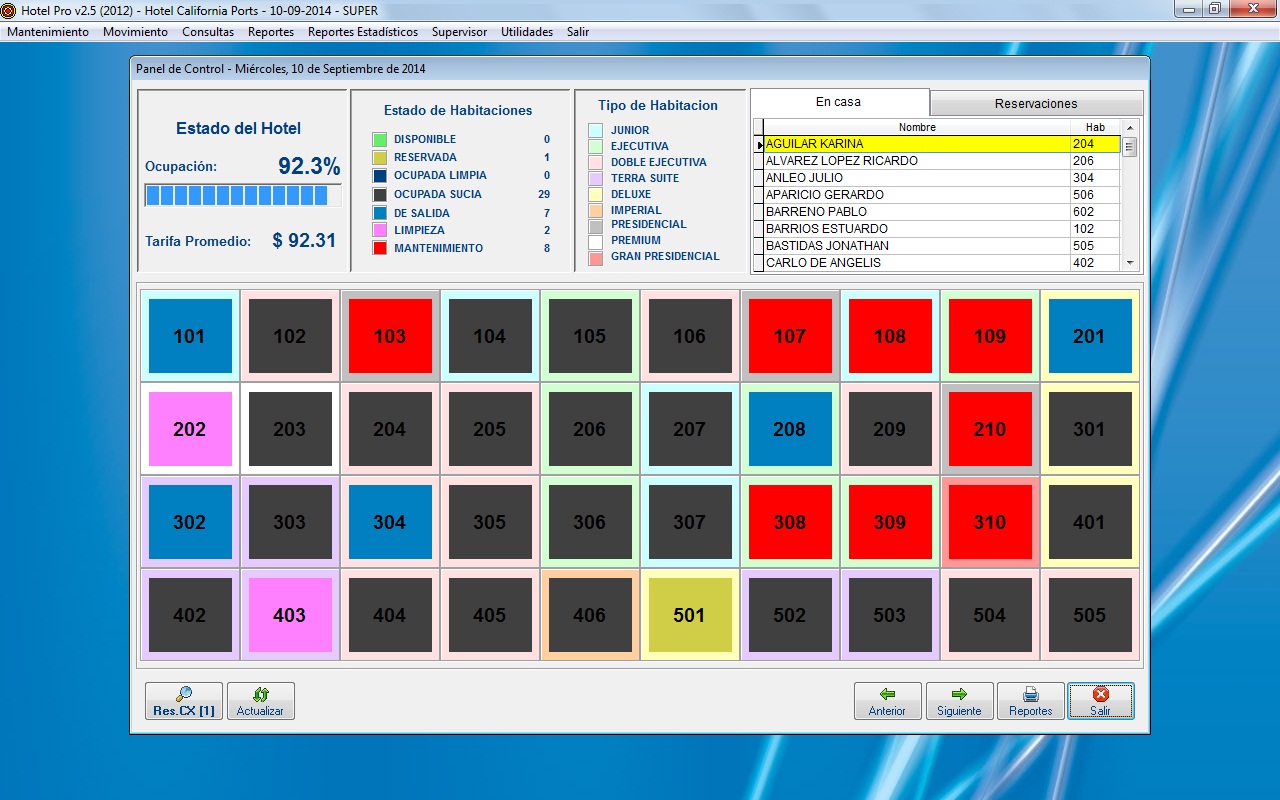Click Siguiente green arrow button
The height and width of the screenshot is (800, 1280).
(x=959, y=701)
